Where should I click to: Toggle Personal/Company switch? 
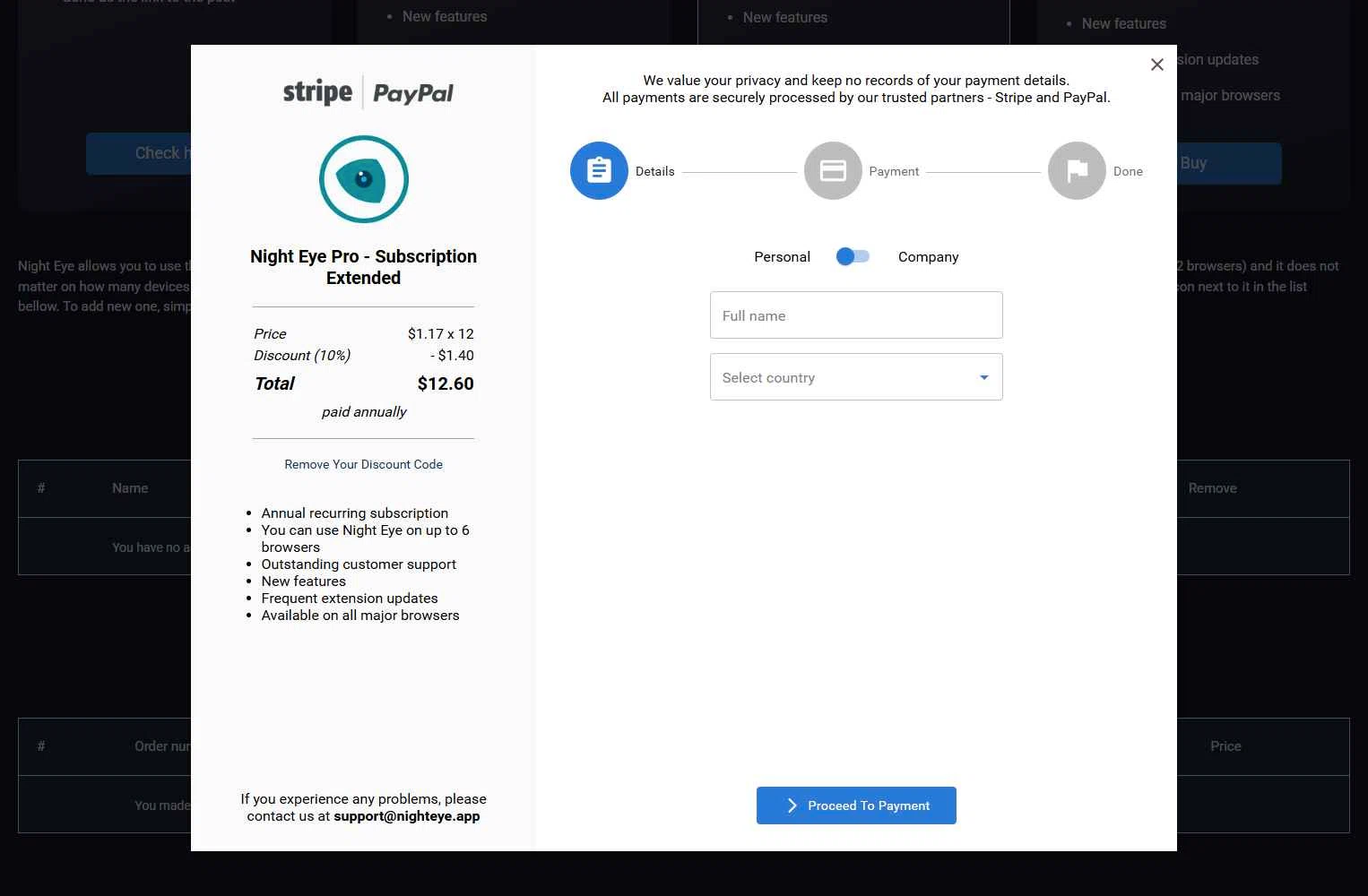853,256
